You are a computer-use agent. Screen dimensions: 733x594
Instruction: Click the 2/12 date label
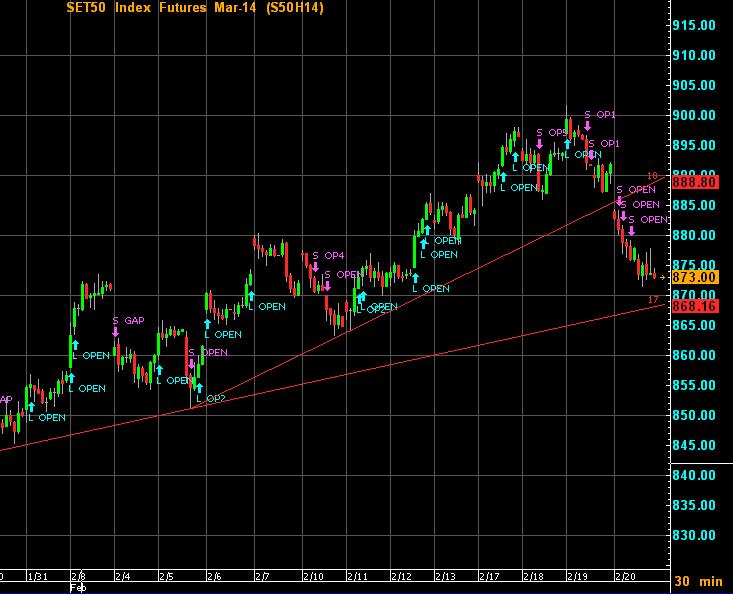coord(402,576)
